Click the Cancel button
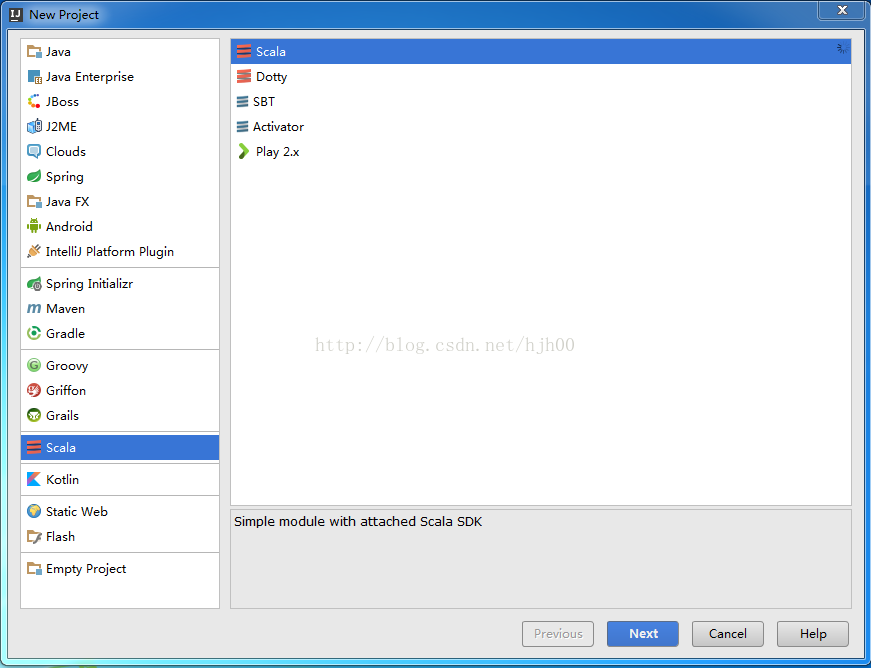871x668 pixels. point(728,634)
